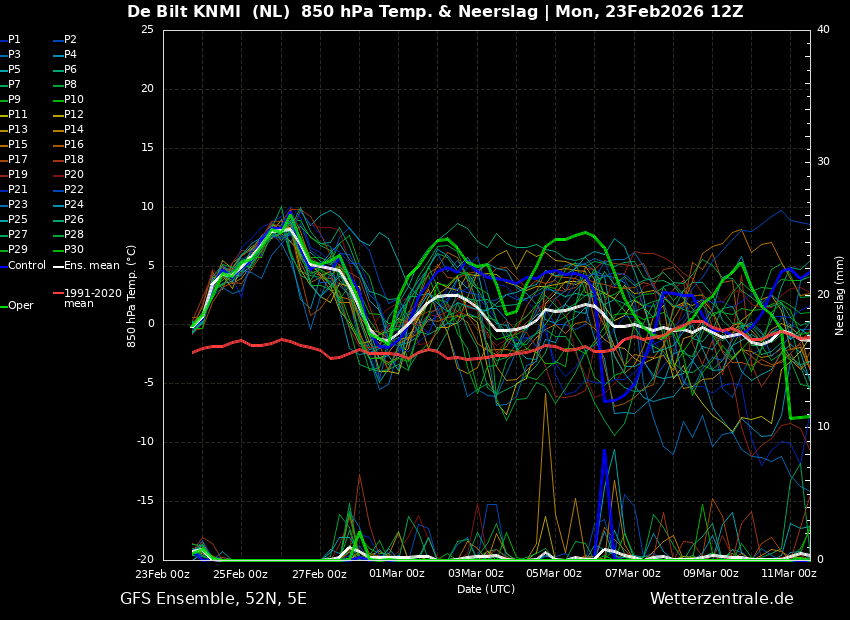Click the P24 legend entry
This screenshot has height=620, width=850.
point(74,205)
